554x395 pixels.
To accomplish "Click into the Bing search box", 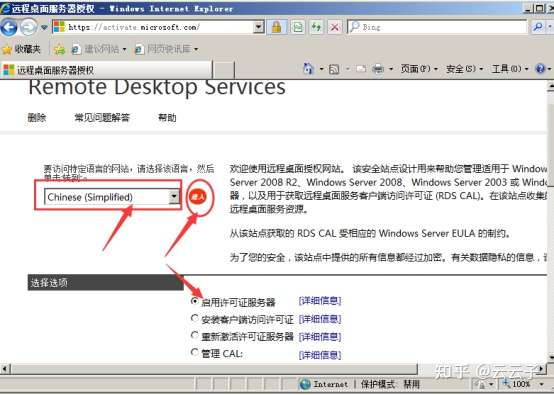I will (437, 27).
